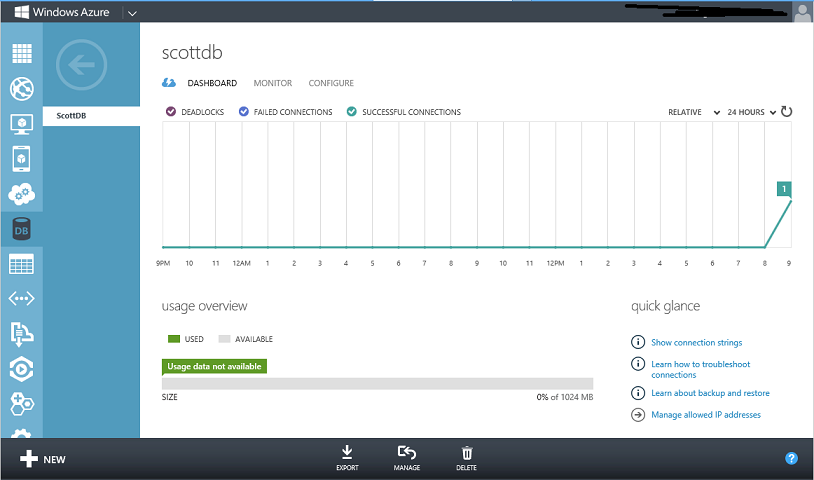Open Web Sites globe icon in sidebar
The height and width of the screenshot is (480, 814).
click(x=22, y=89)
